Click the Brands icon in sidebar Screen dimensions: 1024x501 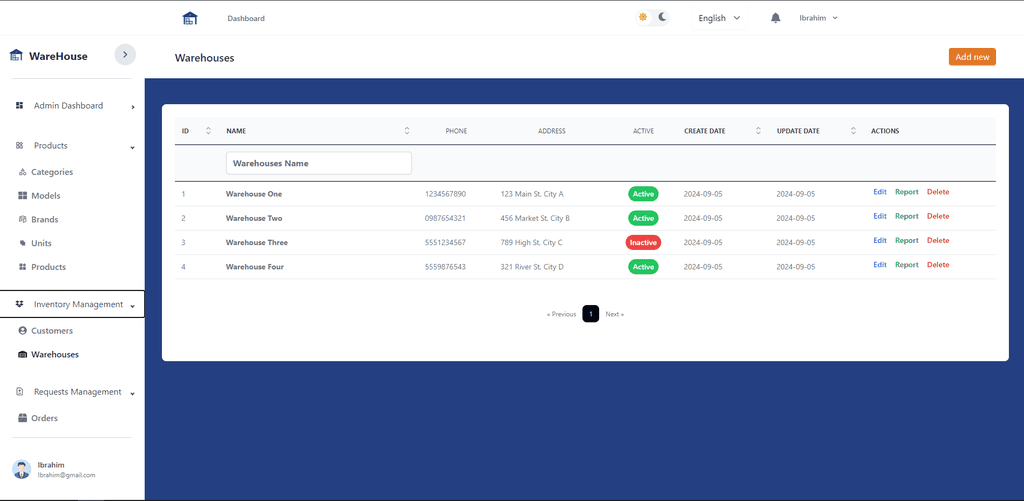coord(23,219)
